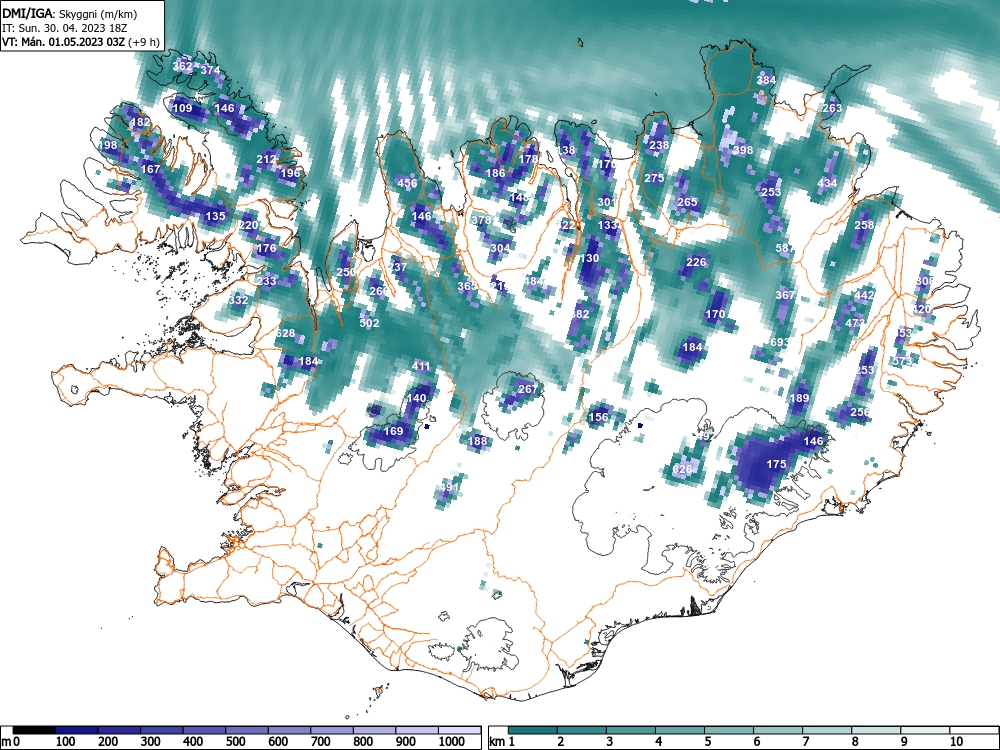
Task: Select the dark blue swatch between 100 and 200 m
Action: pos(77,730)
